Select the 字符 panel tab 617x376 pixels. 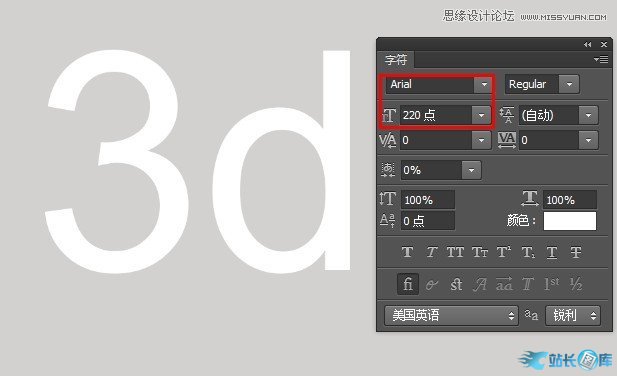[395, 60]
